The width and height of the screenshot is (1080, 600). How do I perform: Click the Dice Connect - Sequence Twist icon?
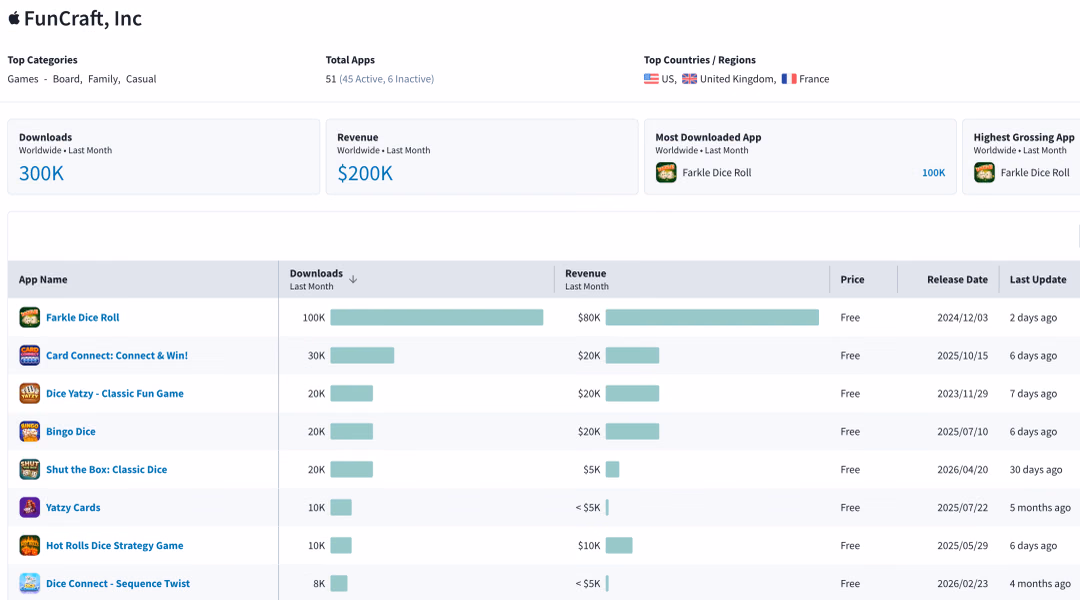(30, 583)
